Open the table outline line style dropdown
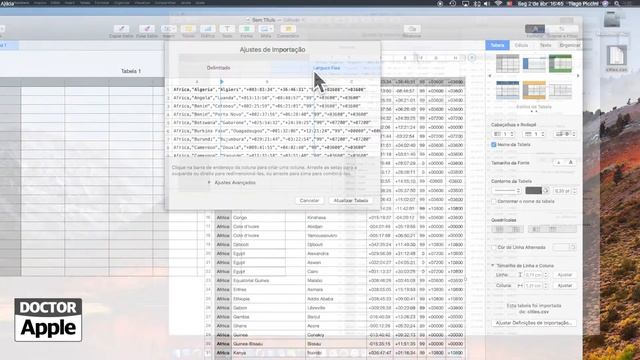640x360 pixels. pos(506,191)
